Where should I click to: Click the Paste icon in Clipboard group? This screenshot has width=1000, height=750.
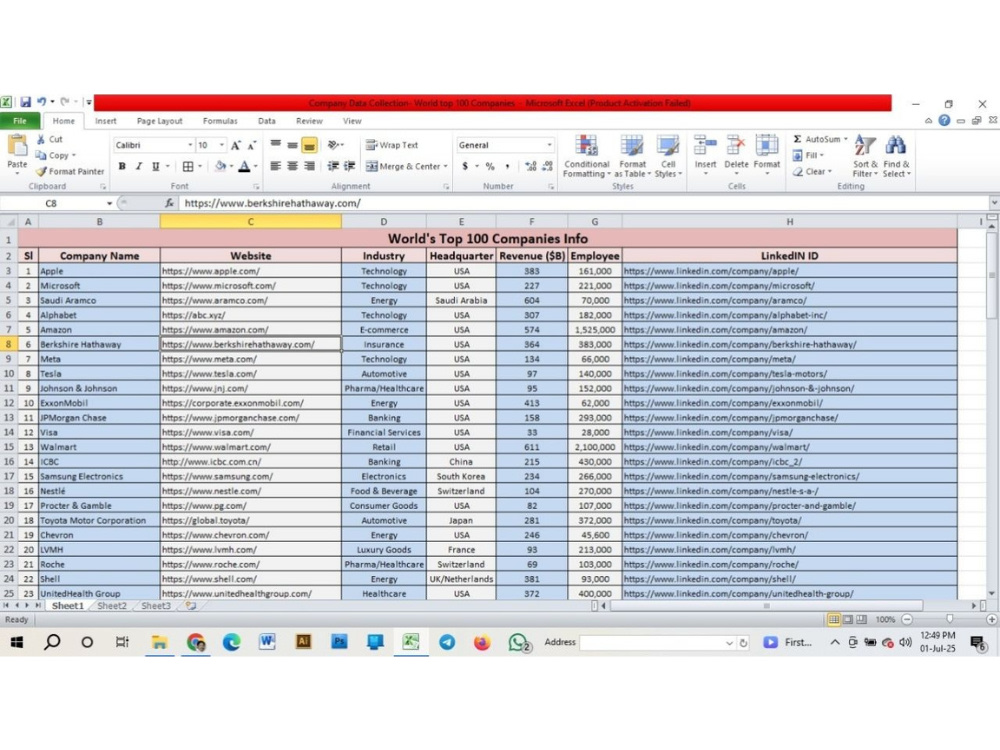point(17,145)
